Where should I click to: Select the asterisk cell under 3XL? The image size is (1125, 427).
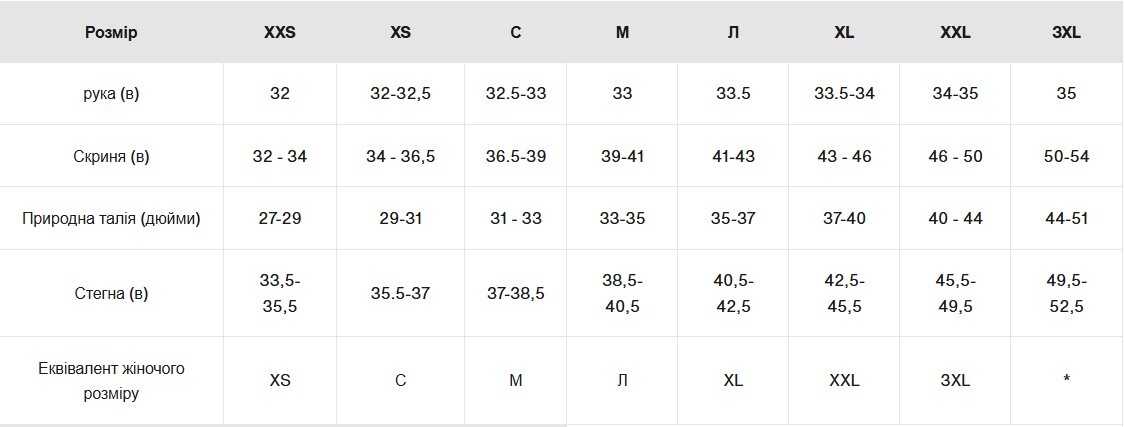click(x=1066, y=379)
